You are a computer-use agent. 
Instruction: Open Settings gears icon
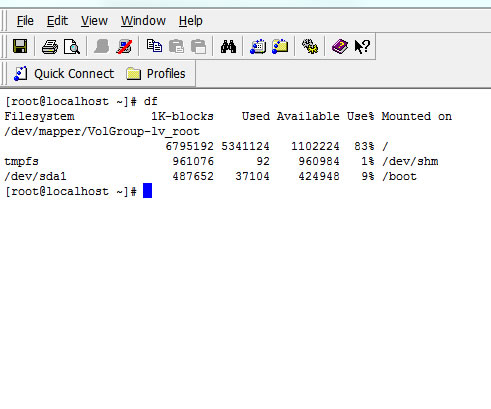pyautogui.click(x=310, y=46)
